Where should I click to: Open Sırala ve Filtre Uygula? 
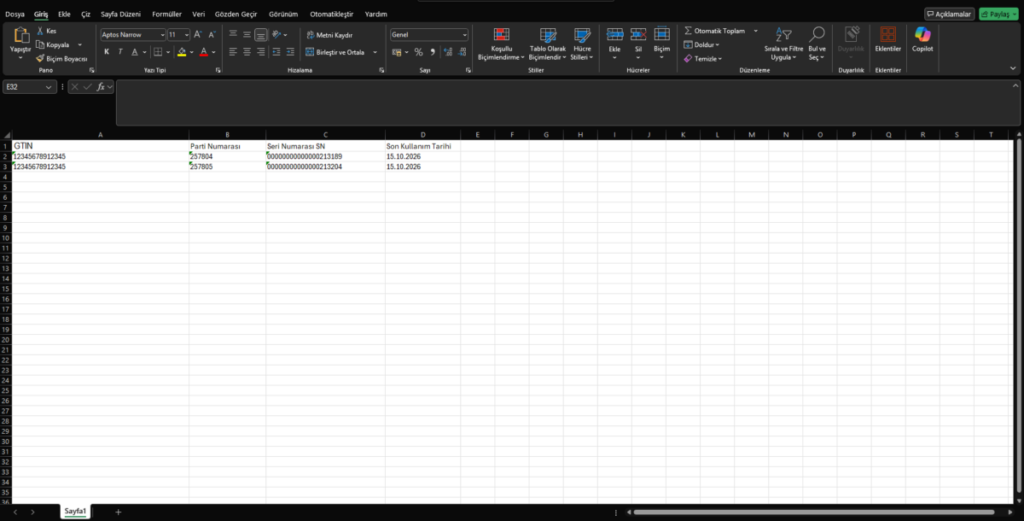tap(784, 44)
